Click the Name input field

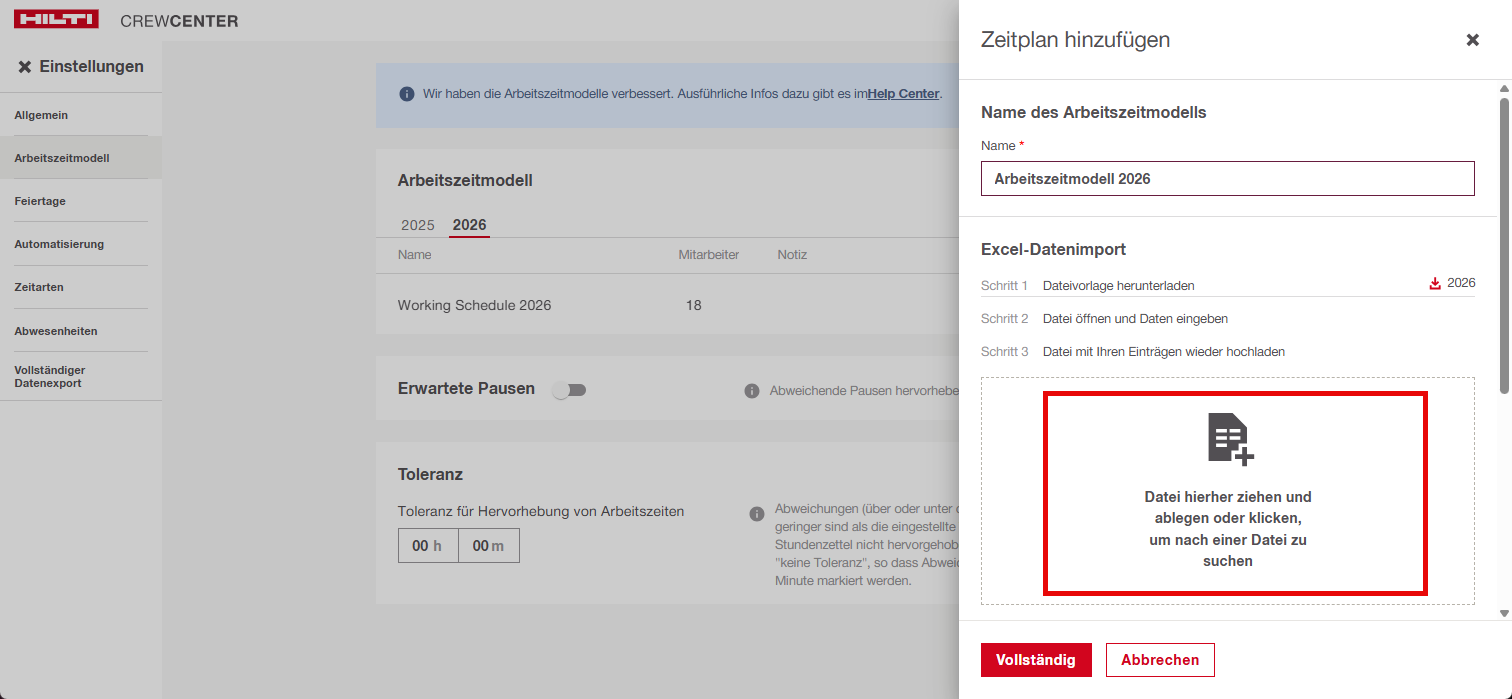coord(1227,179)
